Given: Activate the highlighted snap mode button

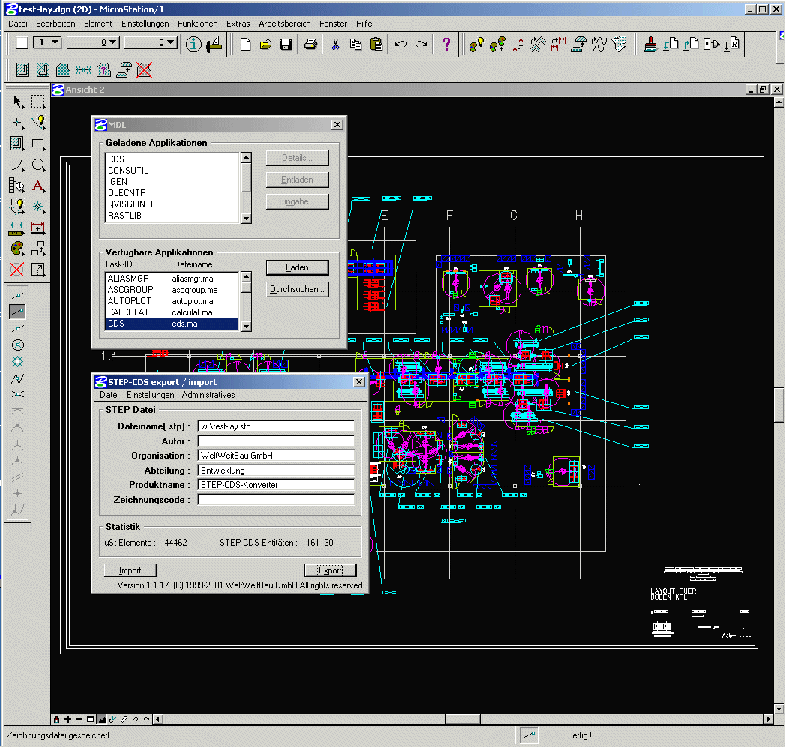Looking at the screenshot, I should [x=17, y=312].
